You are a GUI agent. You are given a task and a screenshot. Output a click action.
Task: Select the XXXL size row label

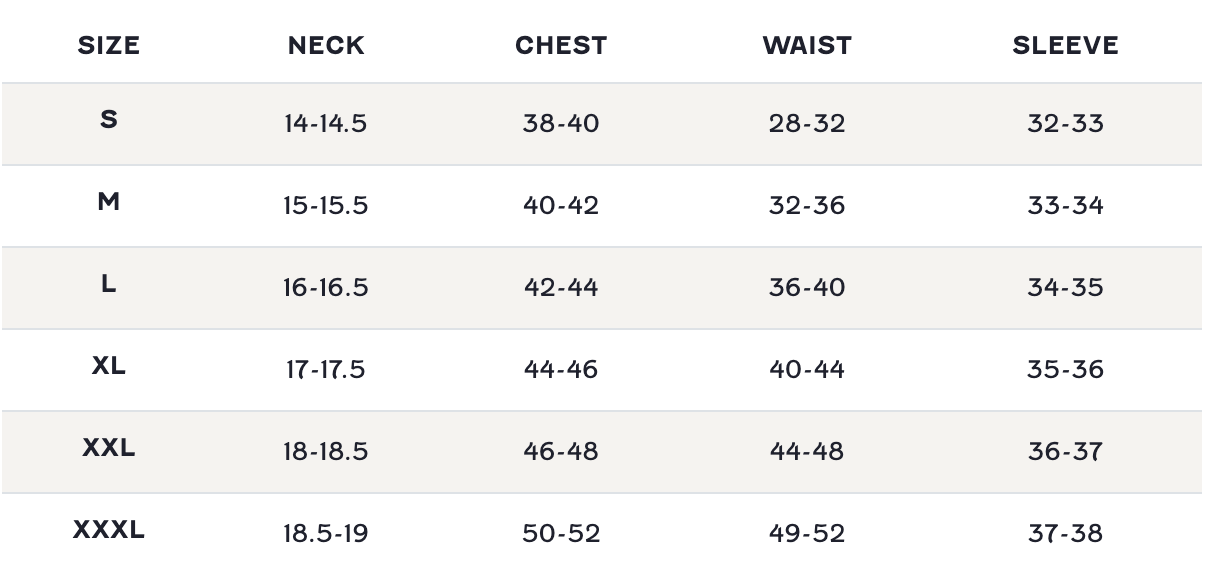click(108, 530)
